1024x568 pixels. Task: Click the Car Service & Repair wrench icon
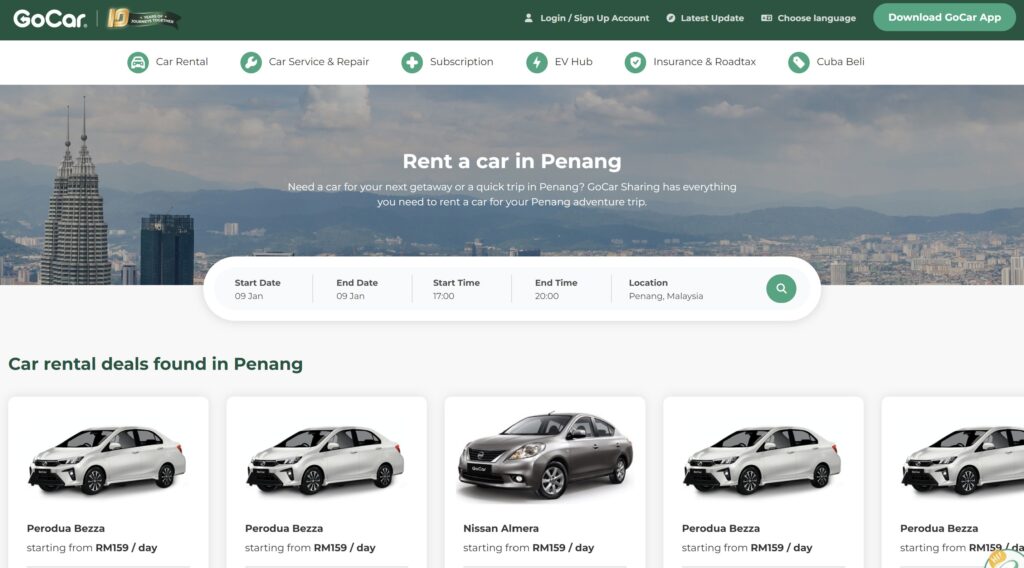pos(251,62)
